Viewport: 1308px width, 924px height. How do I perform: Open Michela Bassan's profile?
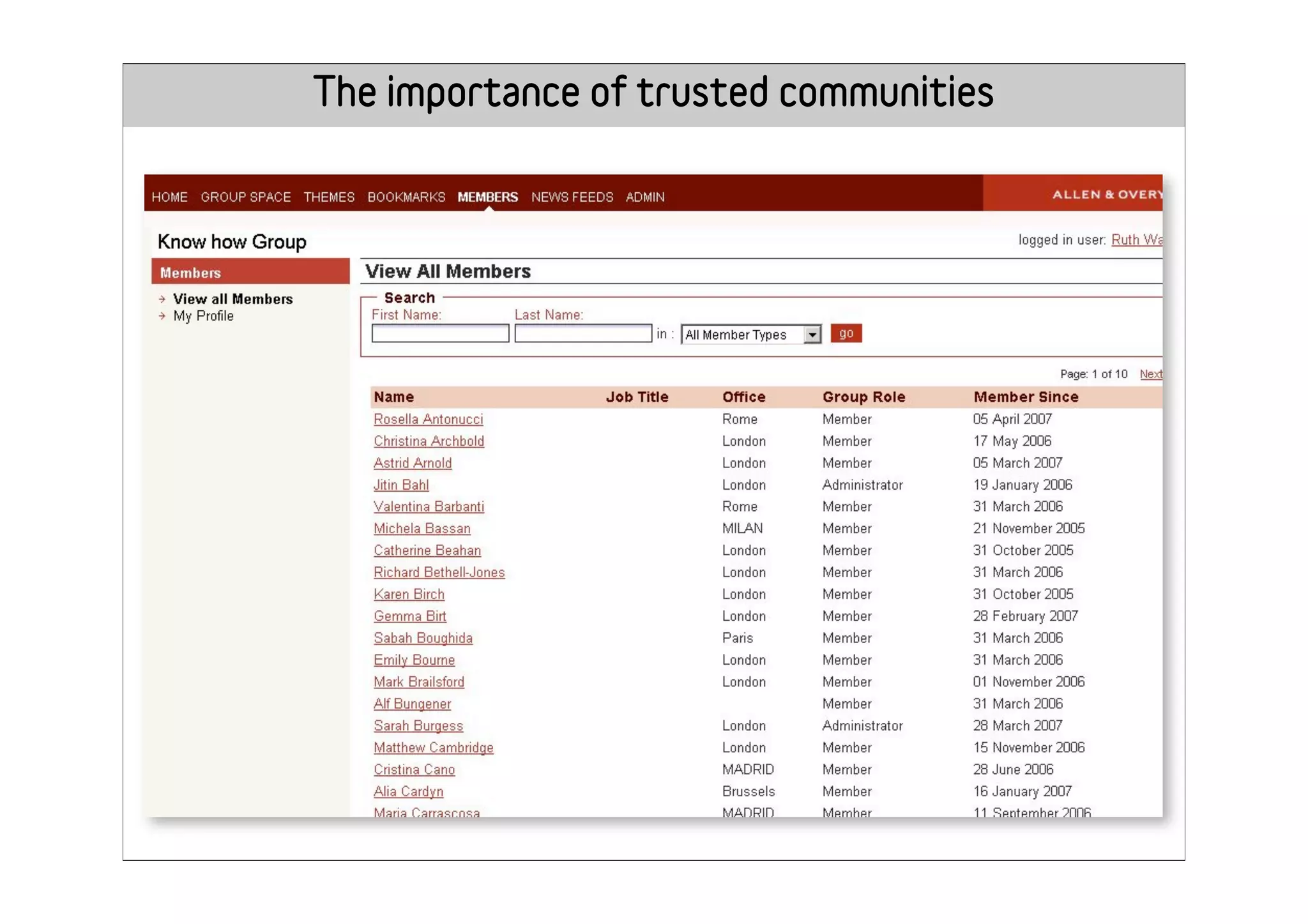[422, 529]
